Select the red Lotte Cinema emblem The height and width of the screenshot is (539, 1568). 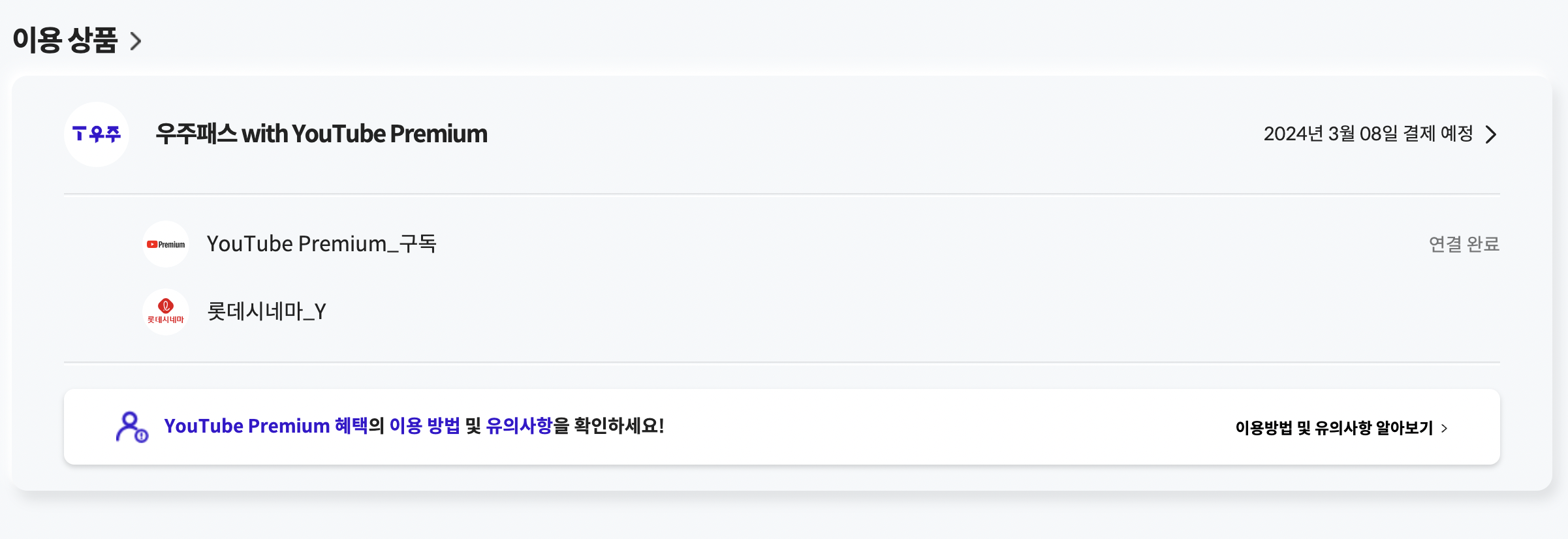[165, 306]
